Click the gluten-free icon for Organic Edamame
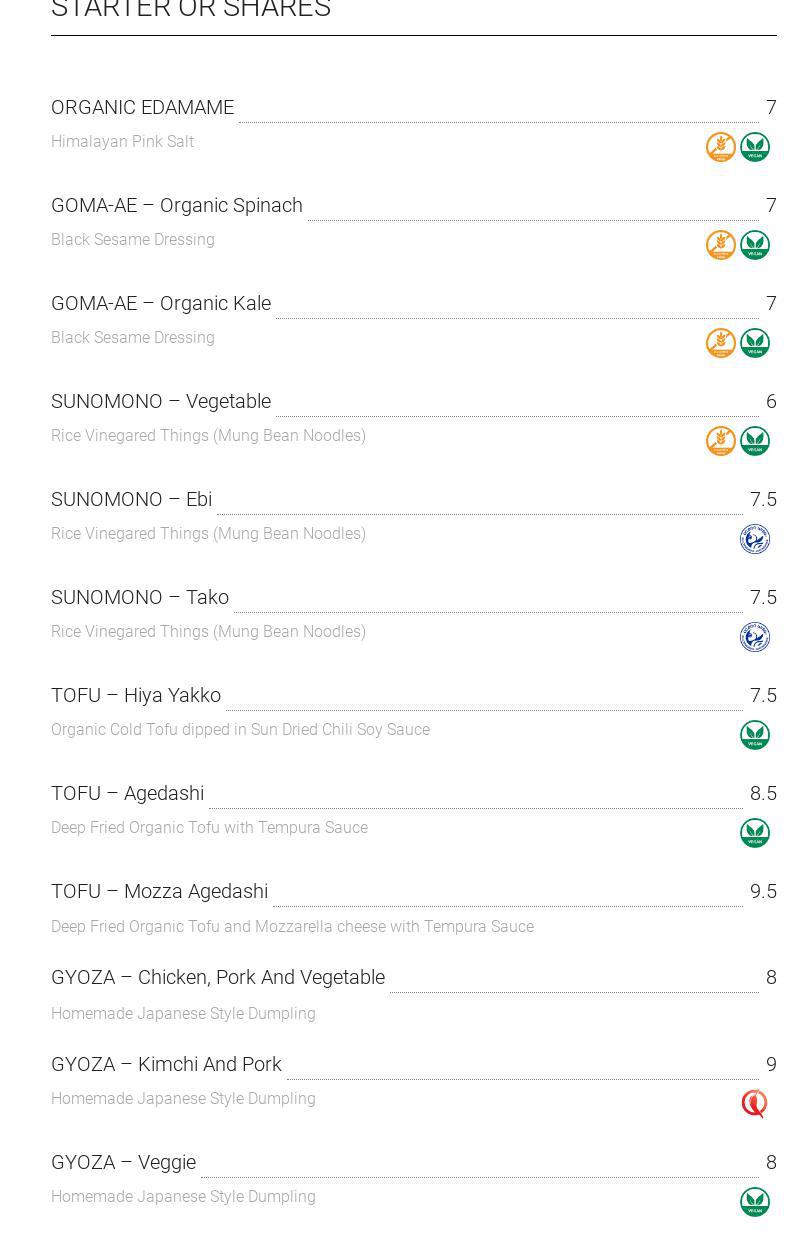 click(721, 147)
